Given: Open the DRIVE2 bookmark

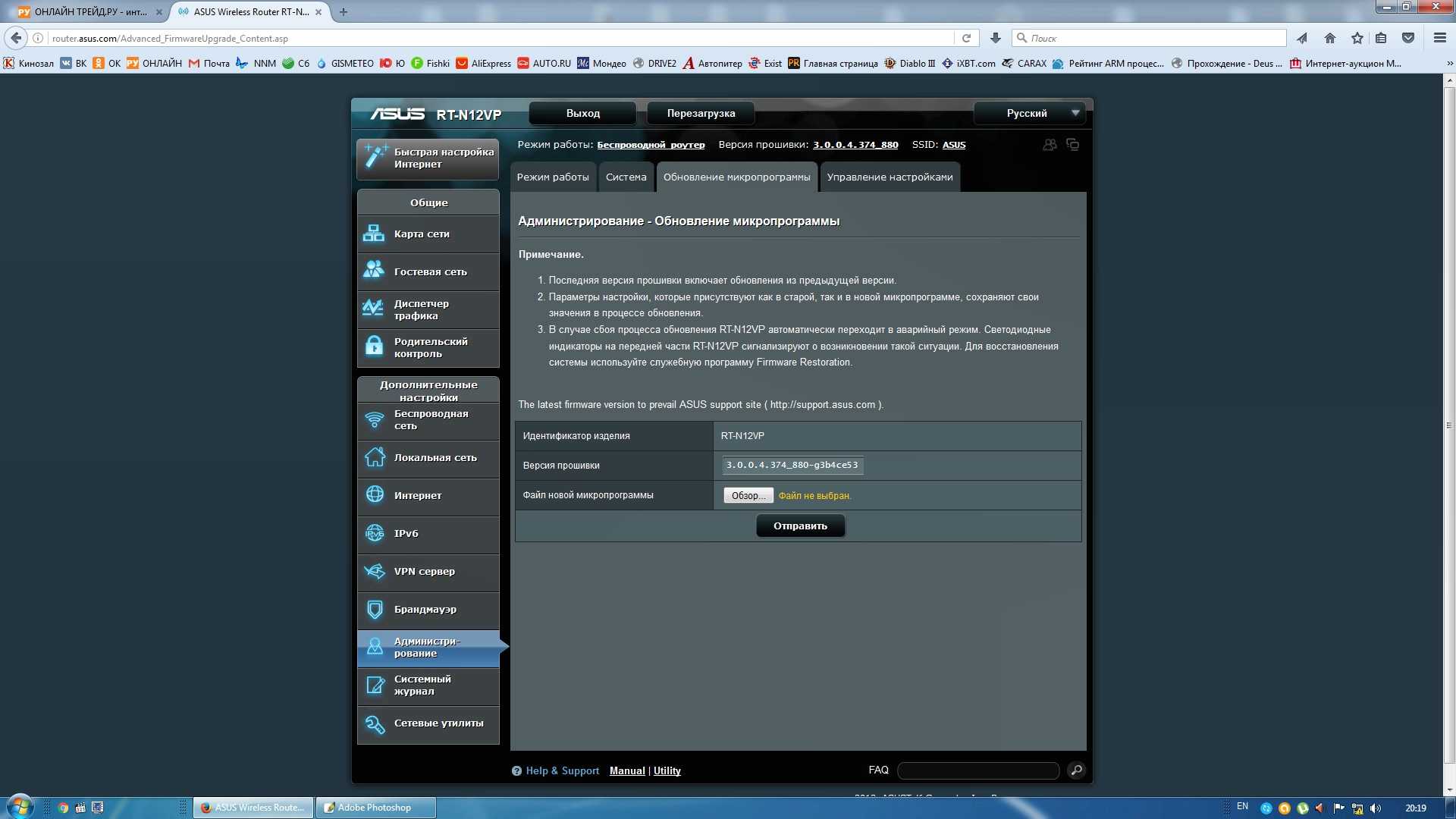Looking at the screenshot, I should click(654, 64).
